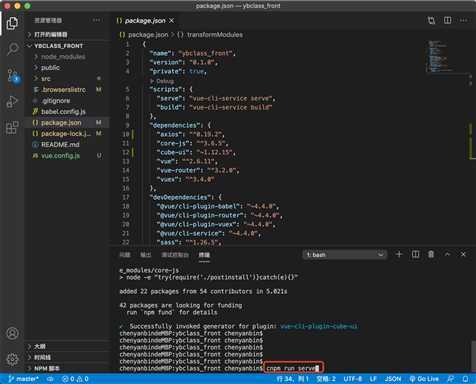
Task: Open notifications bell in status bar
Action: pyautogui.click(x=466, y=379)
